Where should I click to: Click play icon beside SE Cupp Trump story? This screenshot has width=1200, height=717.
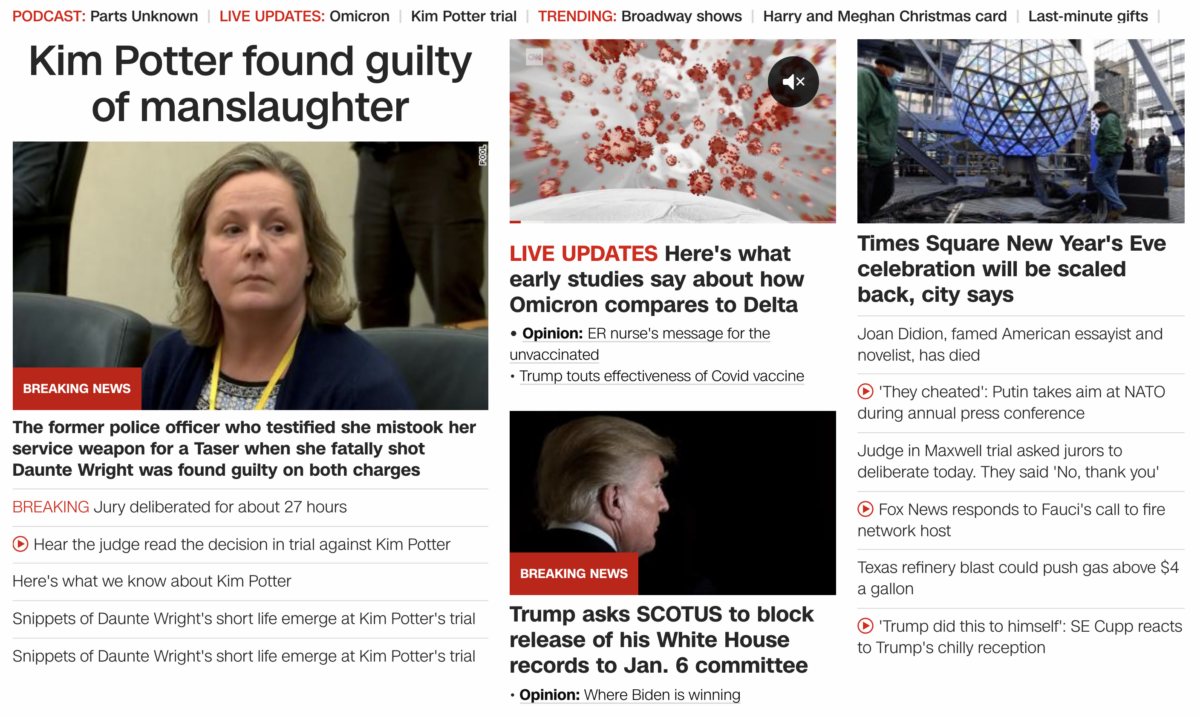point(865,626)
